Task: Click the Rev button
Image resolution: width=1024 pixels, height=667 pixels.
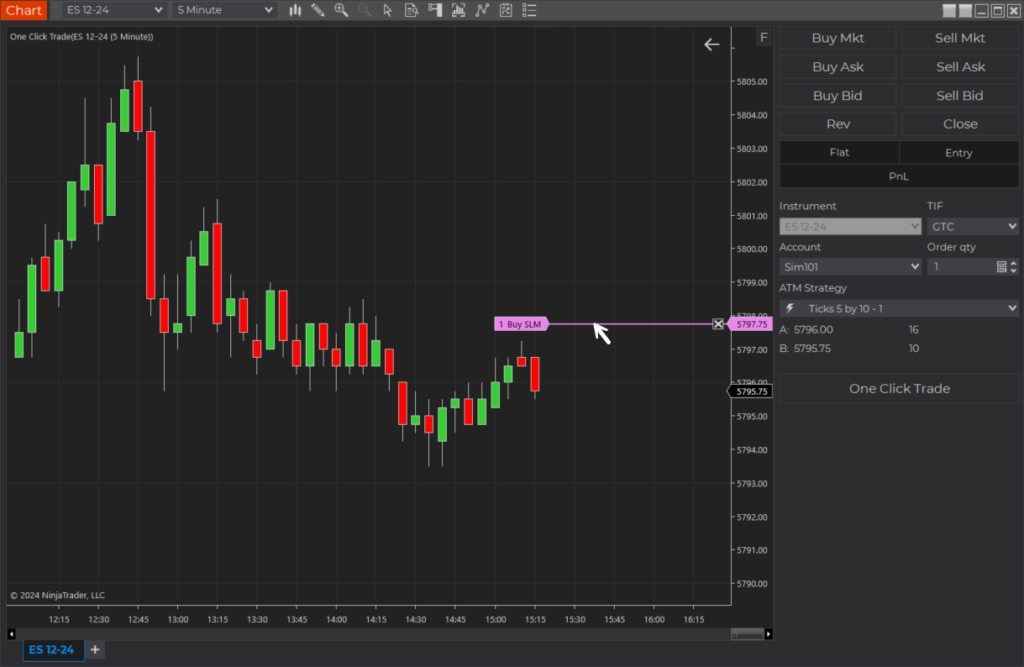Action: (837, 124)
